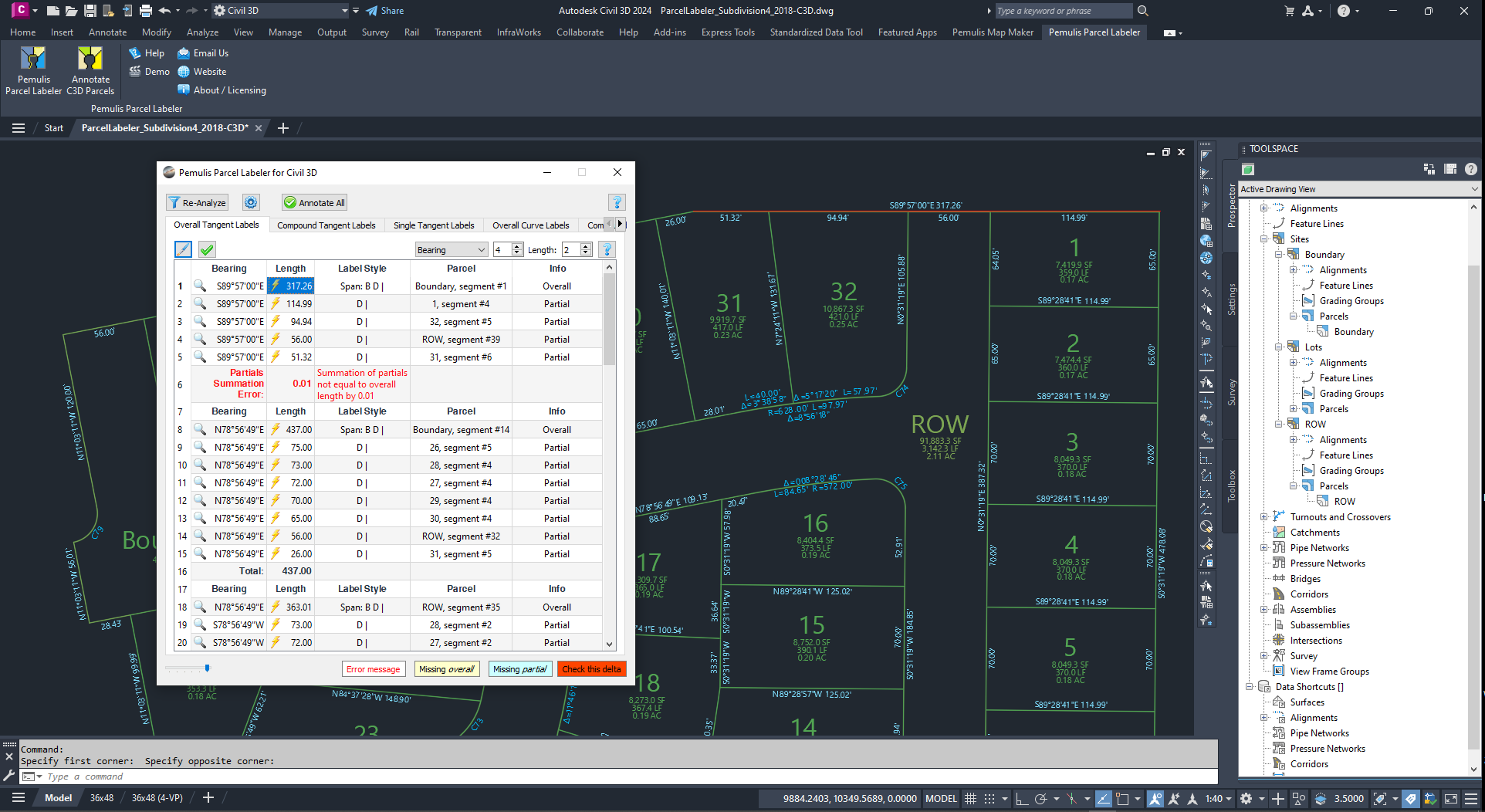Click the slider at dialog bottom-left

[x=206, y=668]
